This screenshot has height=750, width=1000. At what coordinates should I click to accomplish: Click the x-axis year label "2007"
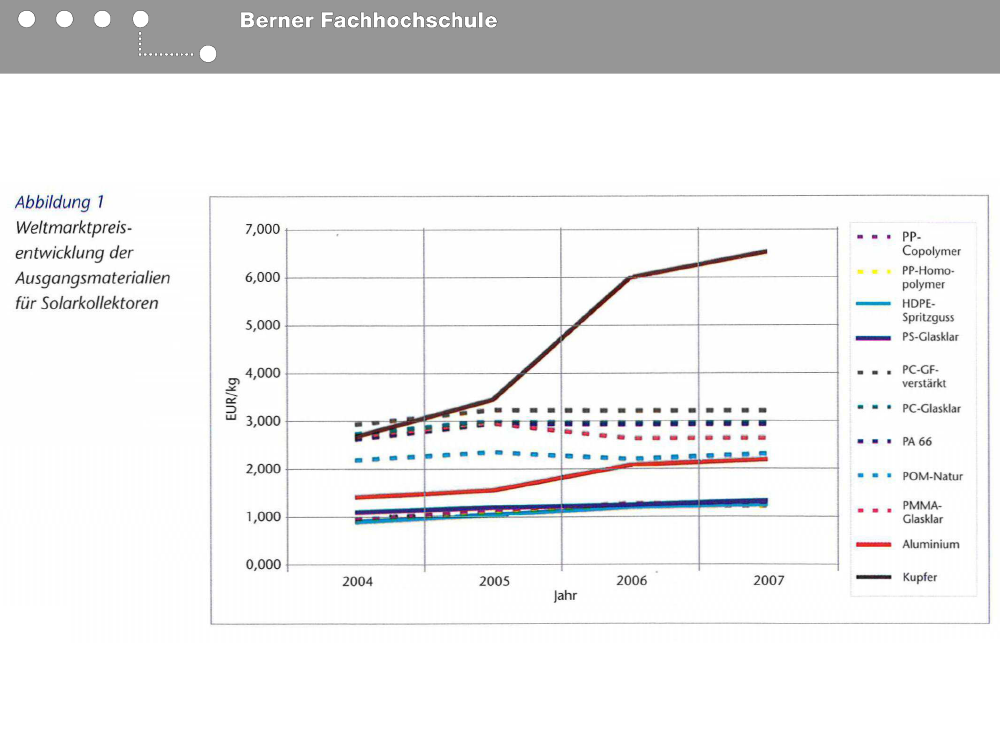coord(768,580)
